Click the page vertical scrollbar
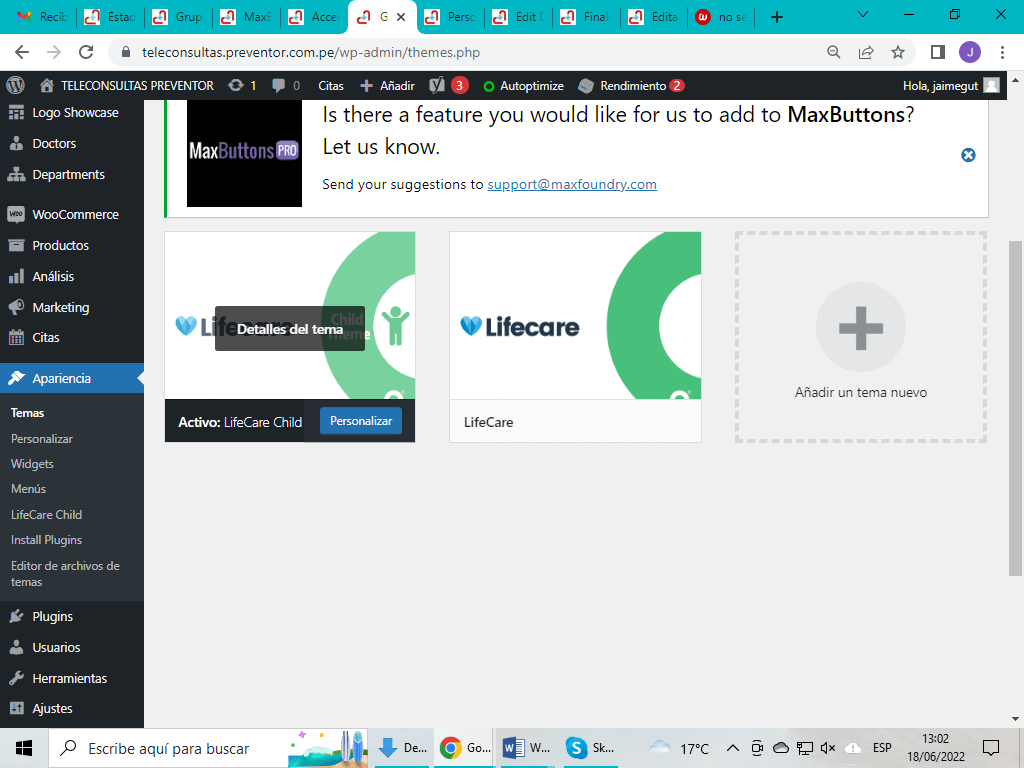The height and width of the screenshot is (768, 1024). click(1015, 408)
